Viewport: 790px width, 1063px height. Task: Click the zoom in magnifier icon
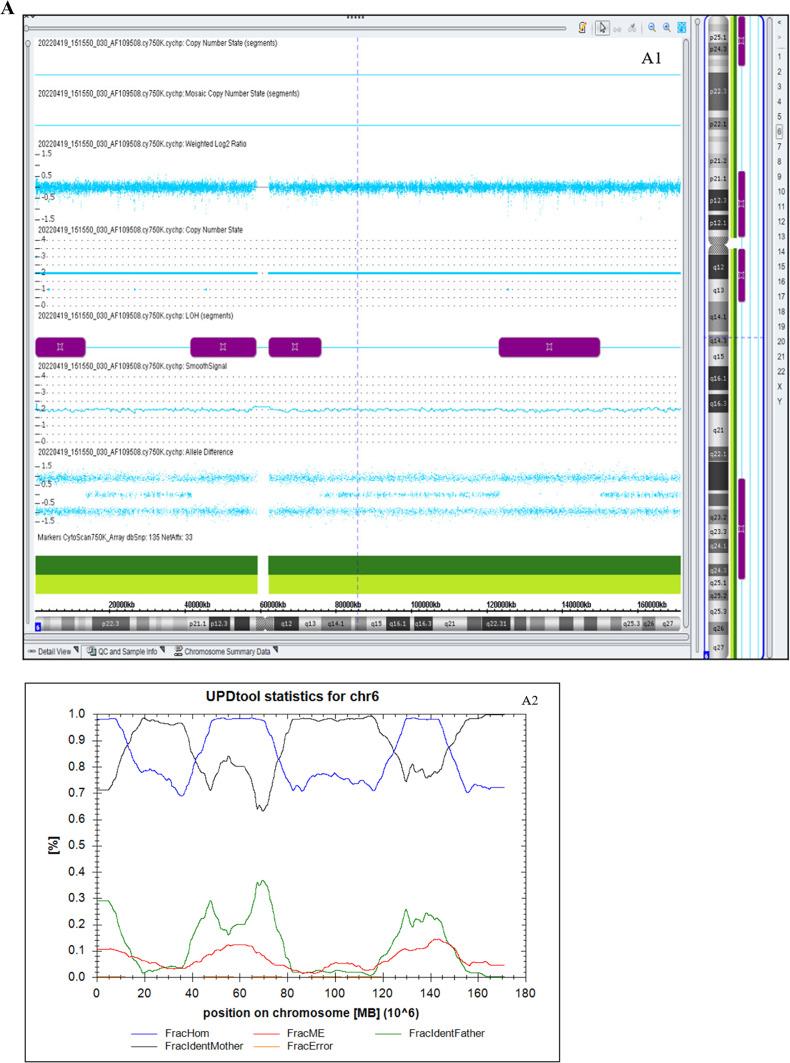point(667,28)
